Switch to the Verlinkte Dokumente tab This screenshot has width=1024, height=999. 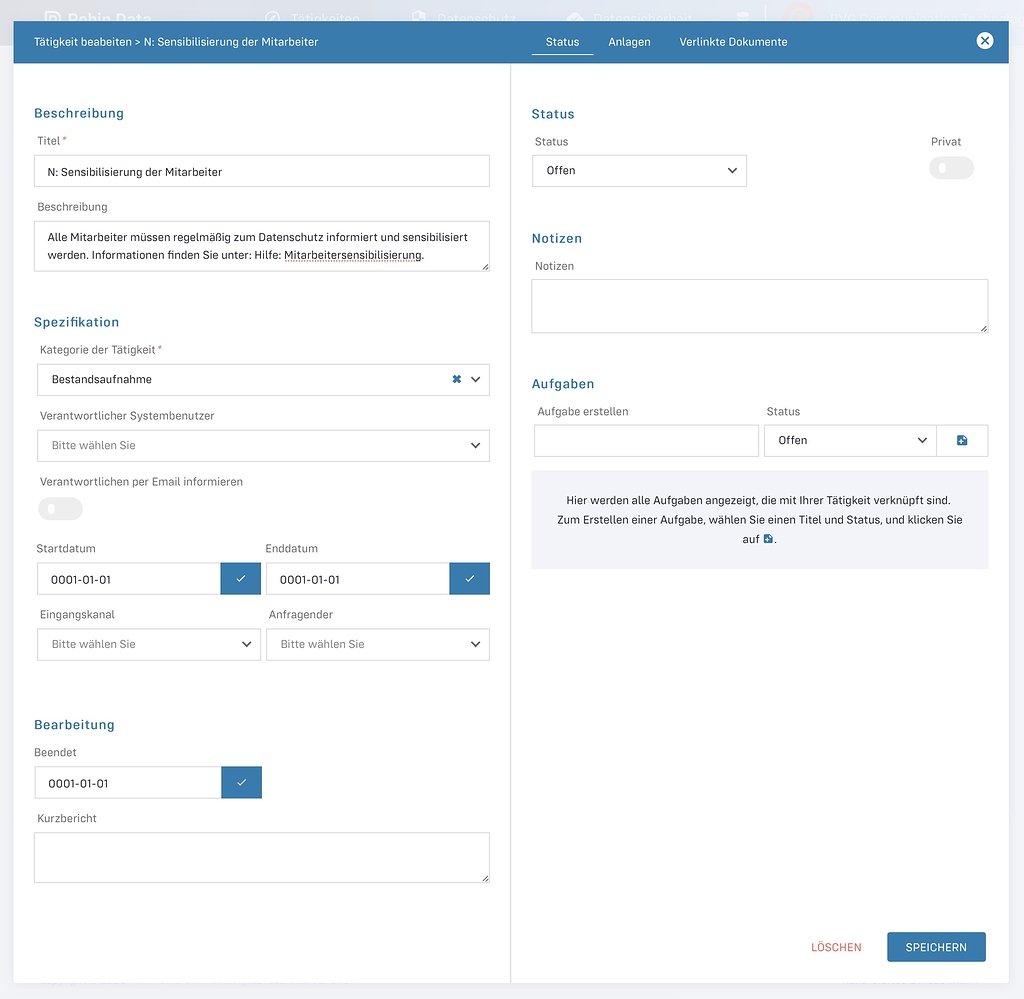click(x=733, y=42)
